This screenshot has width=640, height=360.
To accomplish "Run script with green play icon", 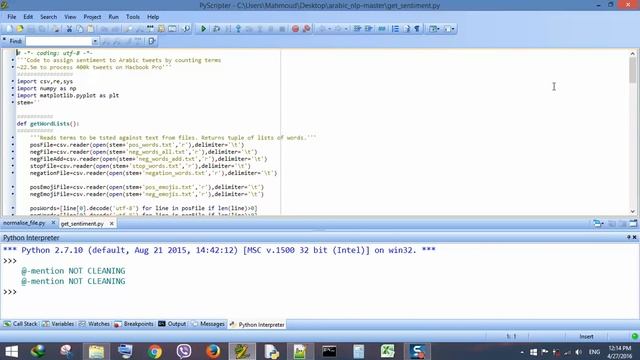I will [203, 29].
